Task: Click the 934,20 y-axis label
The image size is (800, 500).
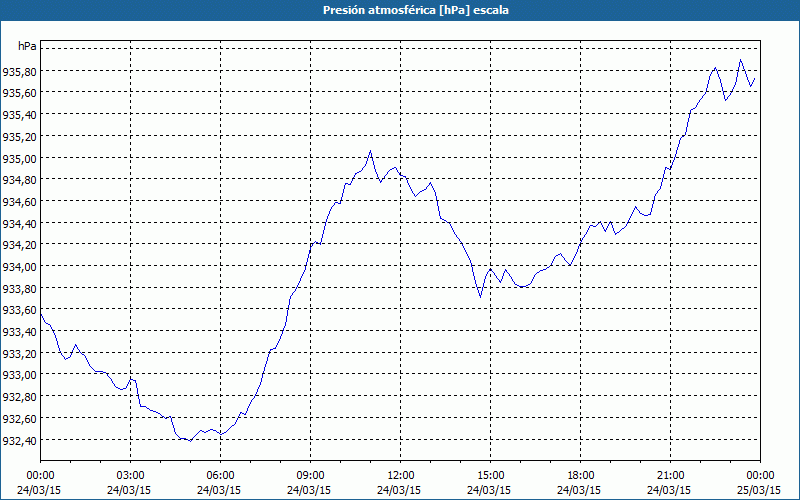Action: click(x=19, y=245)
